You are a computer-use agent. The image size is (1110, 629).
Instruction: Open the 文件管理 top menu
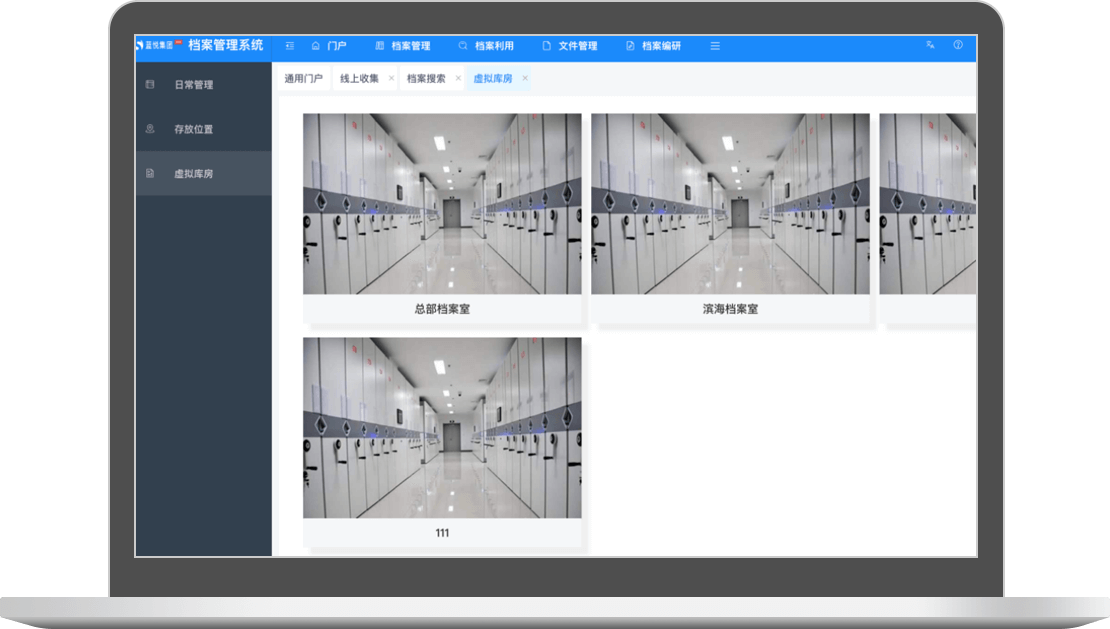click(x=577, y=46)
